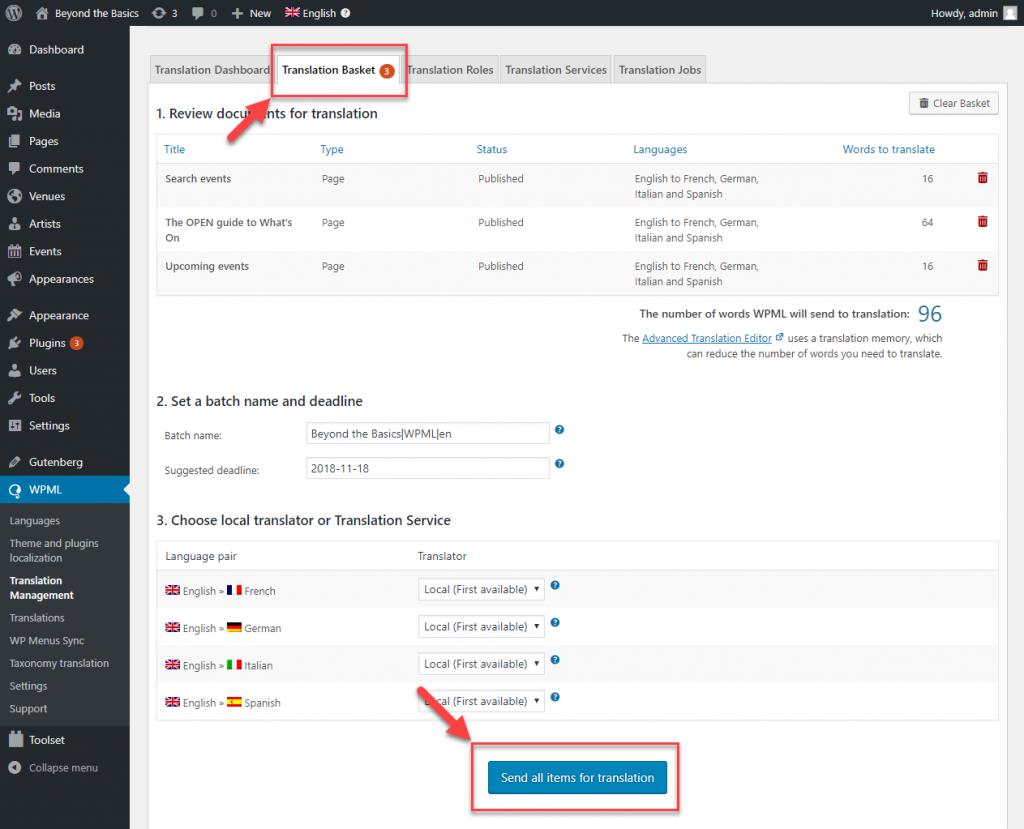Open comments bubble in admin bar

(202, 13)
